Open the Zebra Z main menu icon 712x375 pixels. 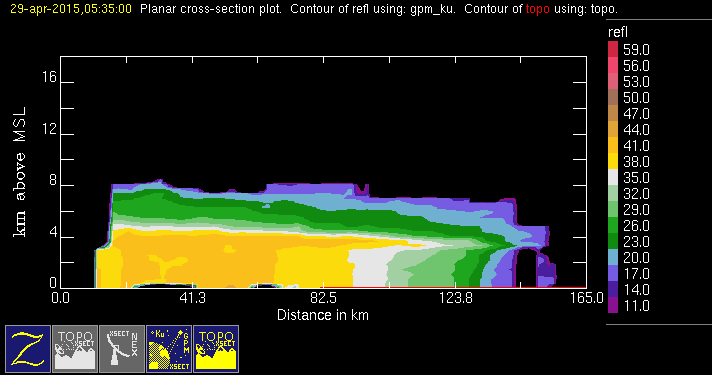(28, 349)
